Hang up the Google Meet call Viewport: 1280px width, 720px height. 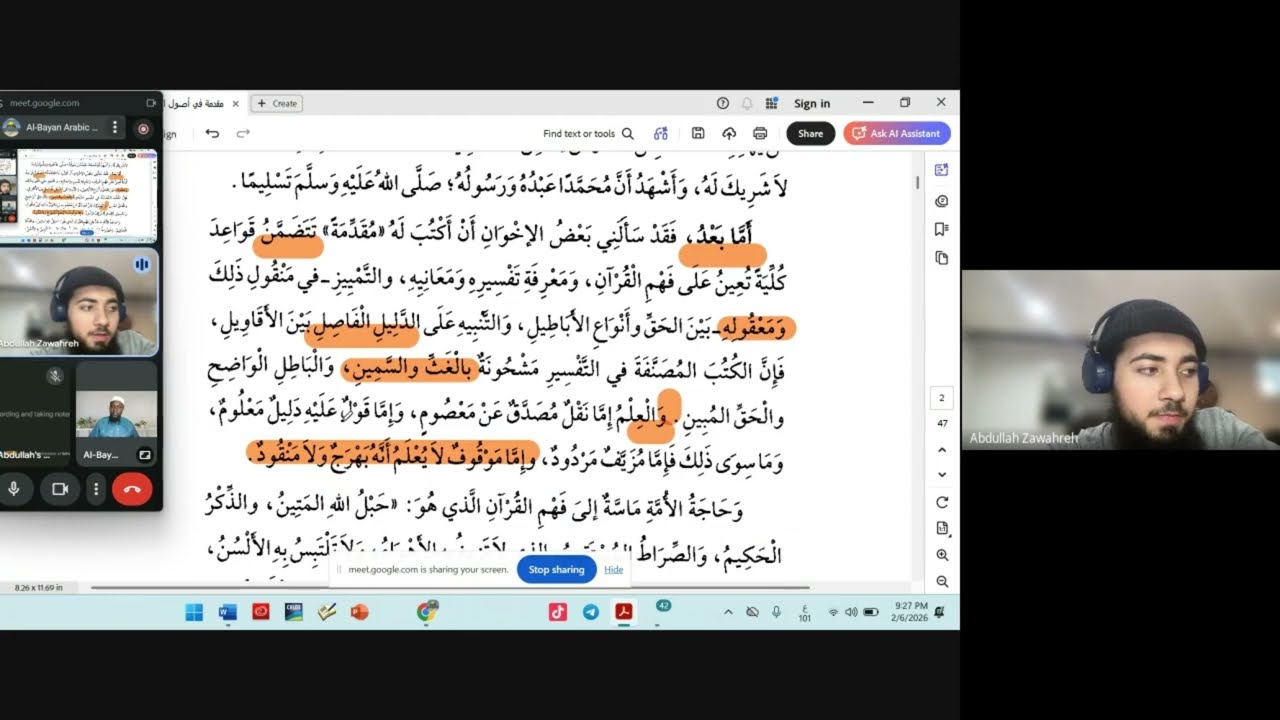132,489
